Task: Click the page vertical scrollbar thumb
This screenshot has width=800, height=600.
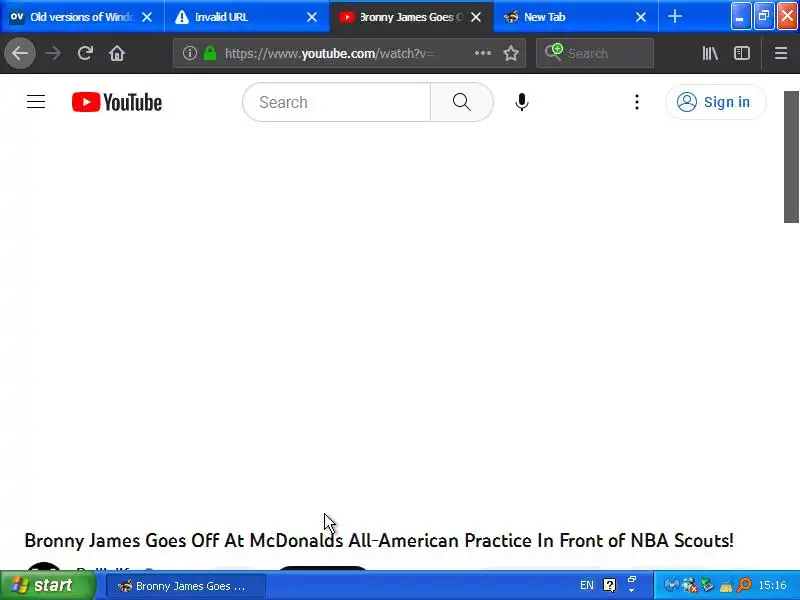Action: (x=791, y=157)
